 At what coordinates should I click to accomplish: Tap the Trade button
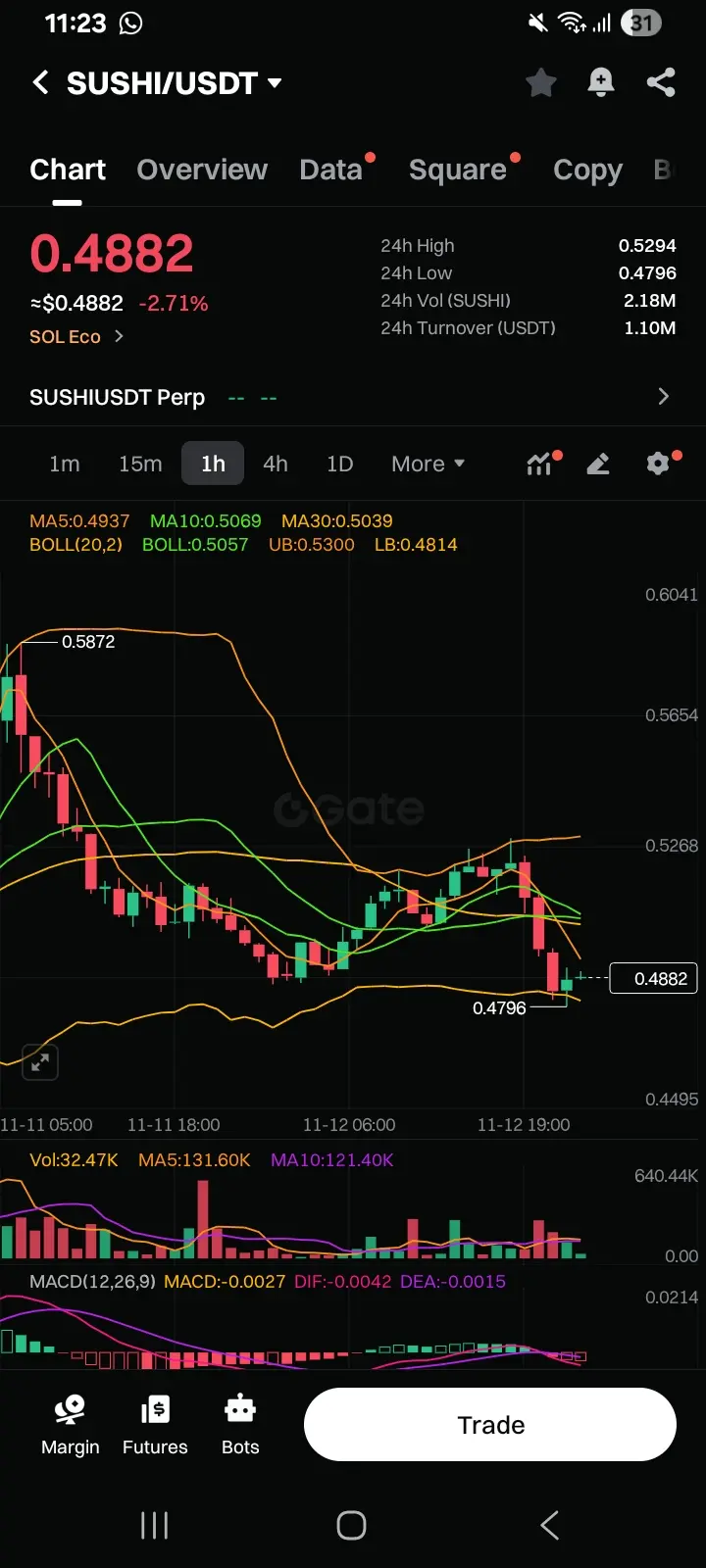tap(490, 1425)
